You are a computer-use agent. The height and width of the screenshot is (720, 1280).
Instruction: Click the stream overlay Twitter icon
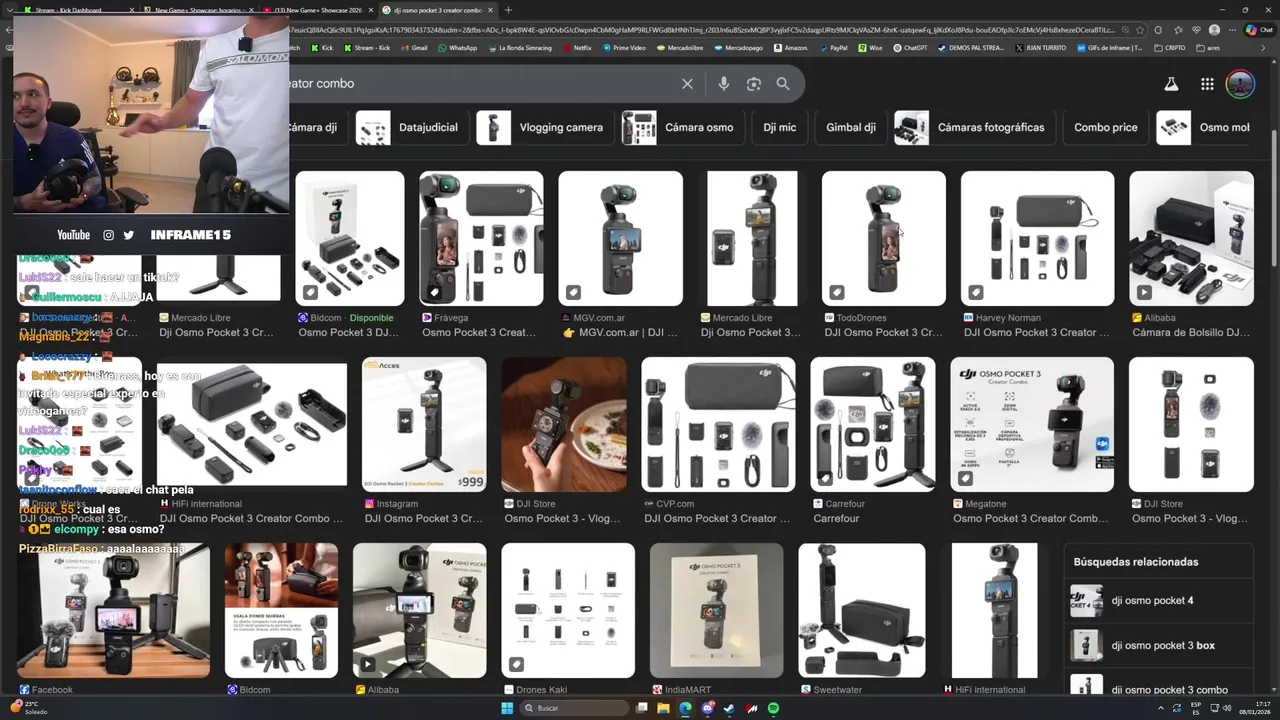(x=128, y=235)
